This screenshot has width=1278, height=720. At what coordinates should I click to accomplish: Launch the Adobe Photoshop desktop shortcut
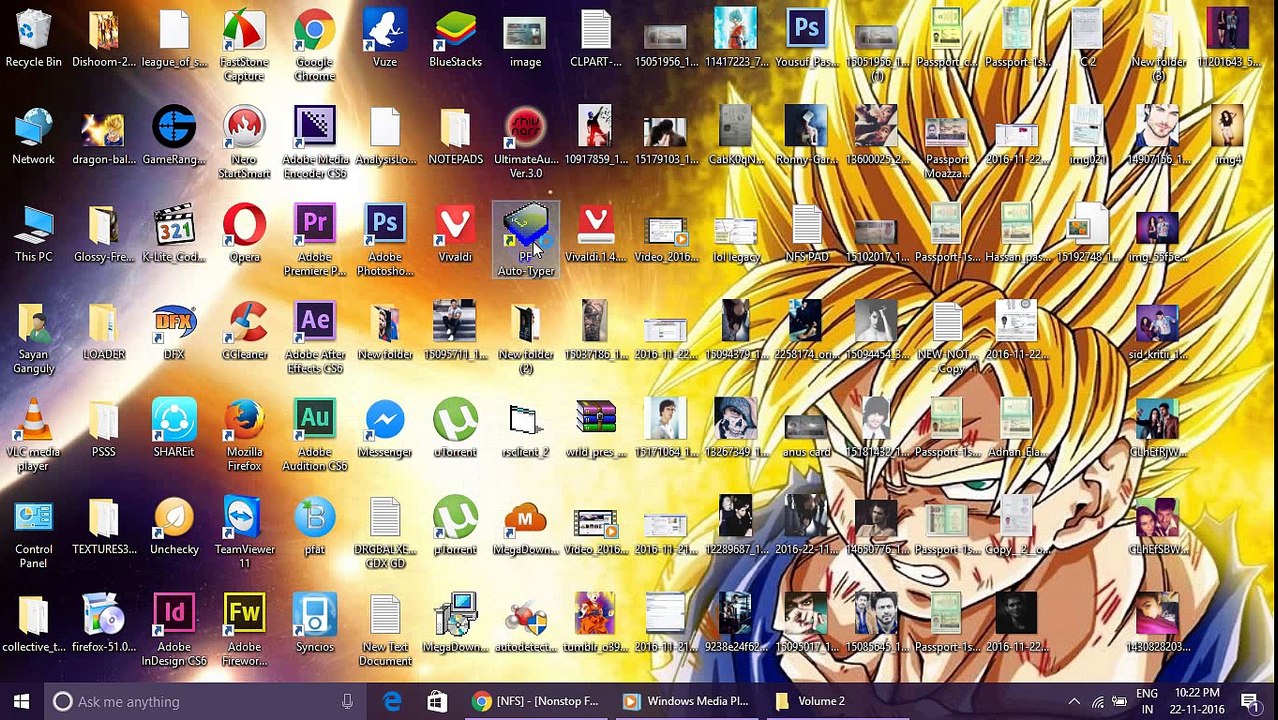tap(384, 241)
